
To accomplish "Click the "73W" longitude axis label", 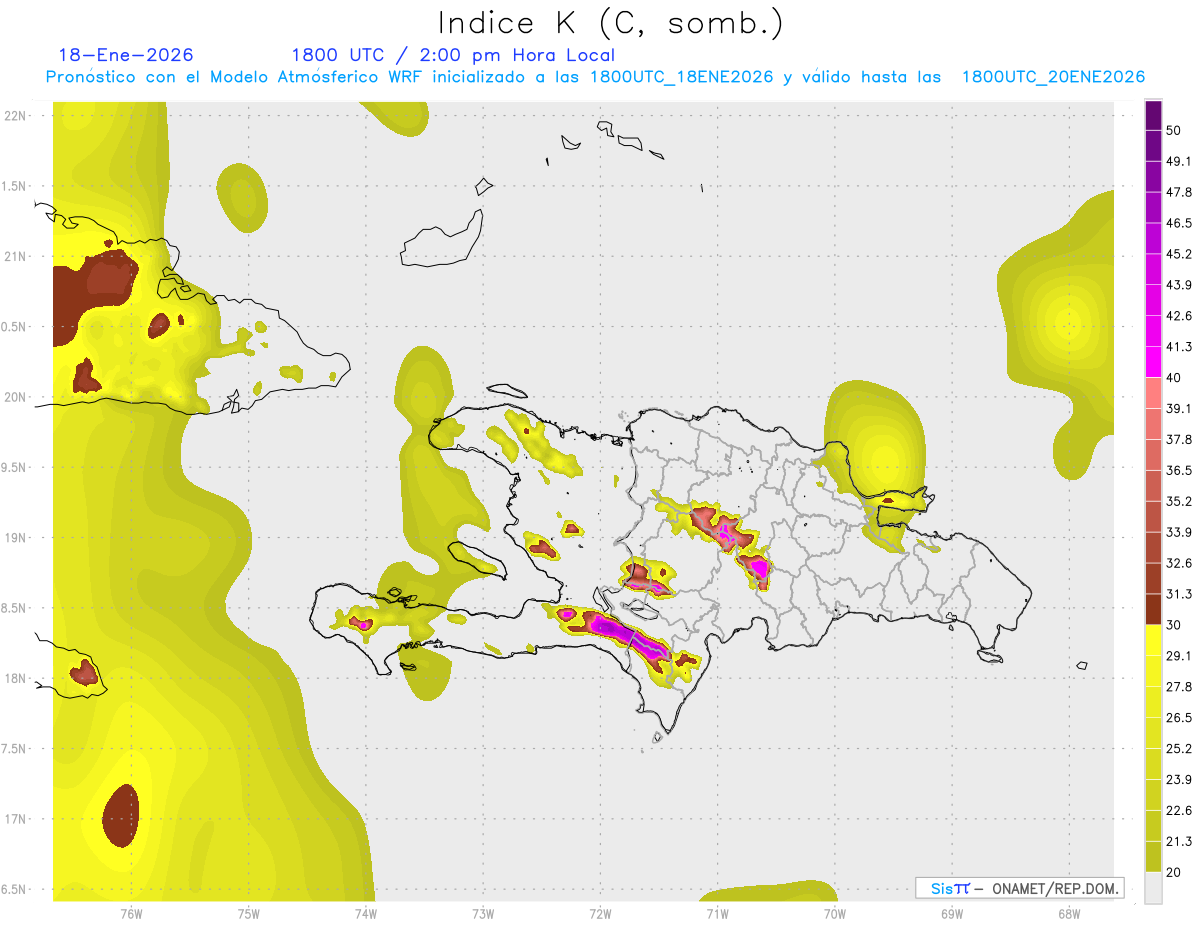I will pos(483,914).
